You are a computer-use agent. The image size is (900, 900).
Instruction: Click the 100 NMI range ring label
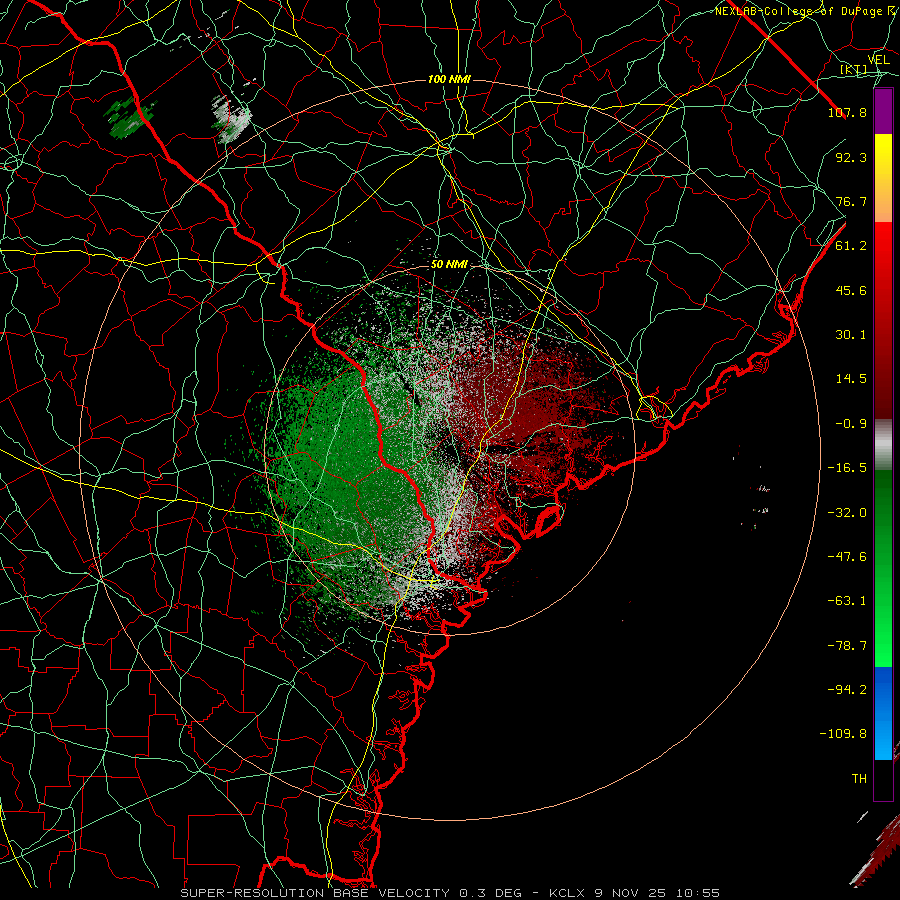(449, 79)
